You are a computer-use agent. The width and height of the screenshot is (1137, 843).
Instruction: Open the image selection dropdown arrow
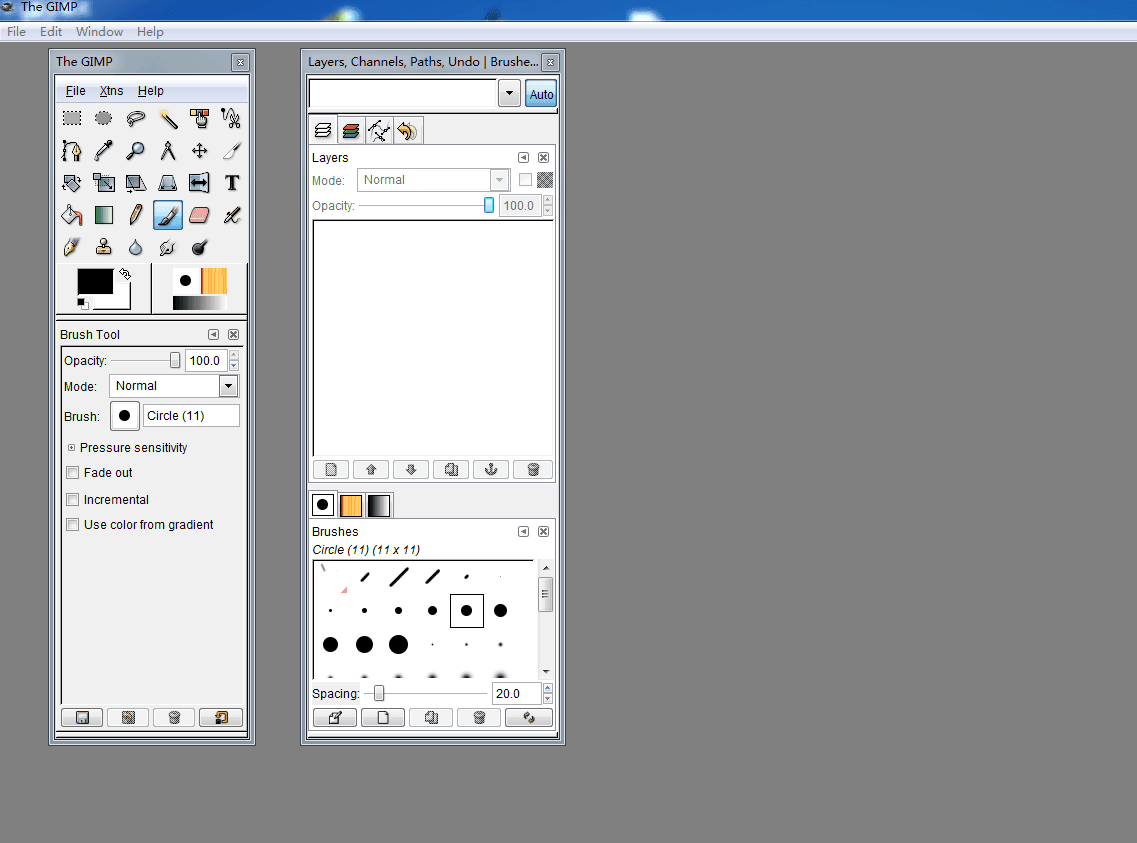click(x=509, y=94)
